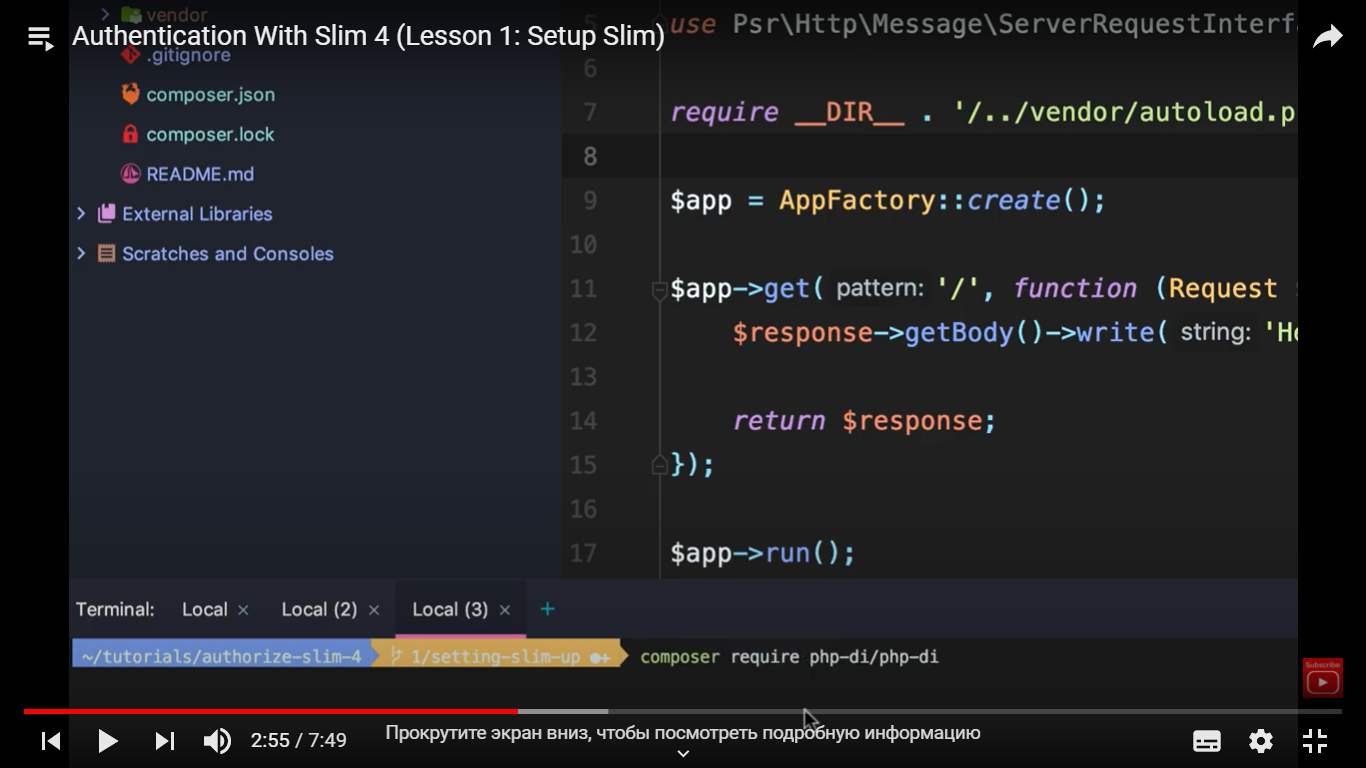The height and width of the screenshot is (768, 1366).
Task: Go to the previous video
Action: click(51, 741)
